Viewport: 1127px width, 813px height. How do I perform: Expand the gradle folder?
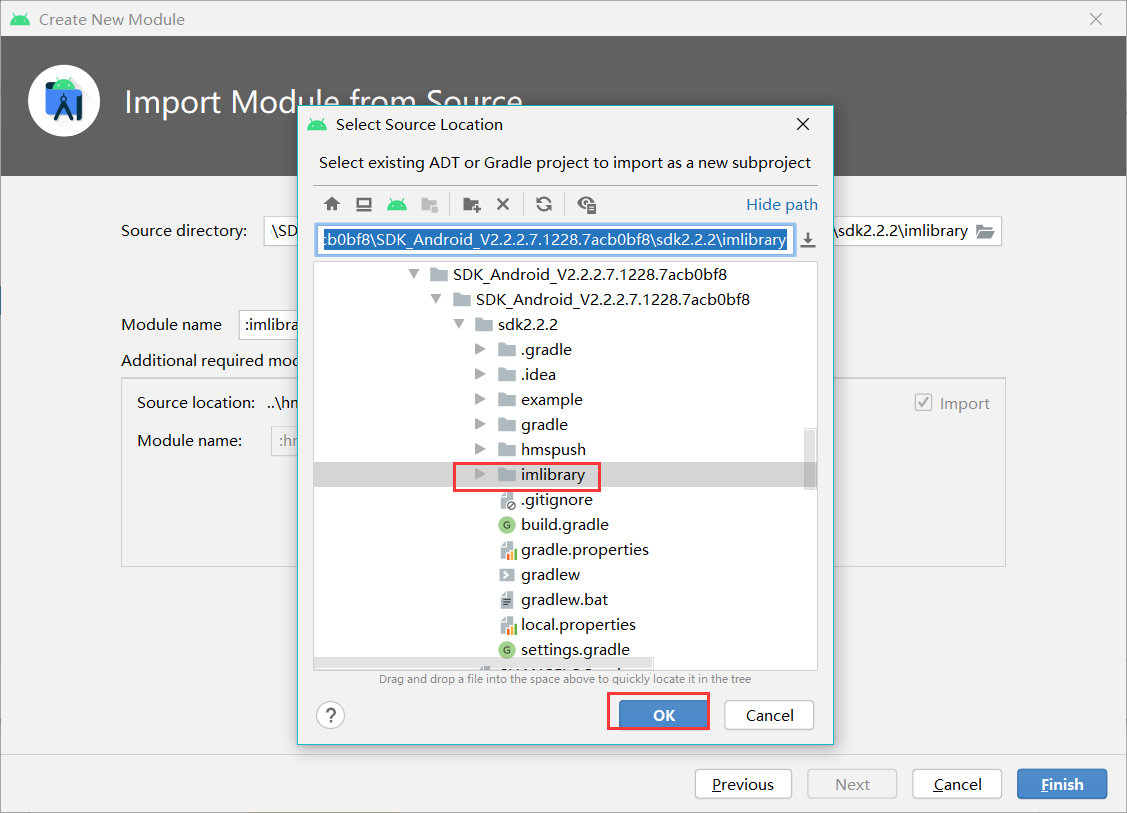(x=480, y=424)
